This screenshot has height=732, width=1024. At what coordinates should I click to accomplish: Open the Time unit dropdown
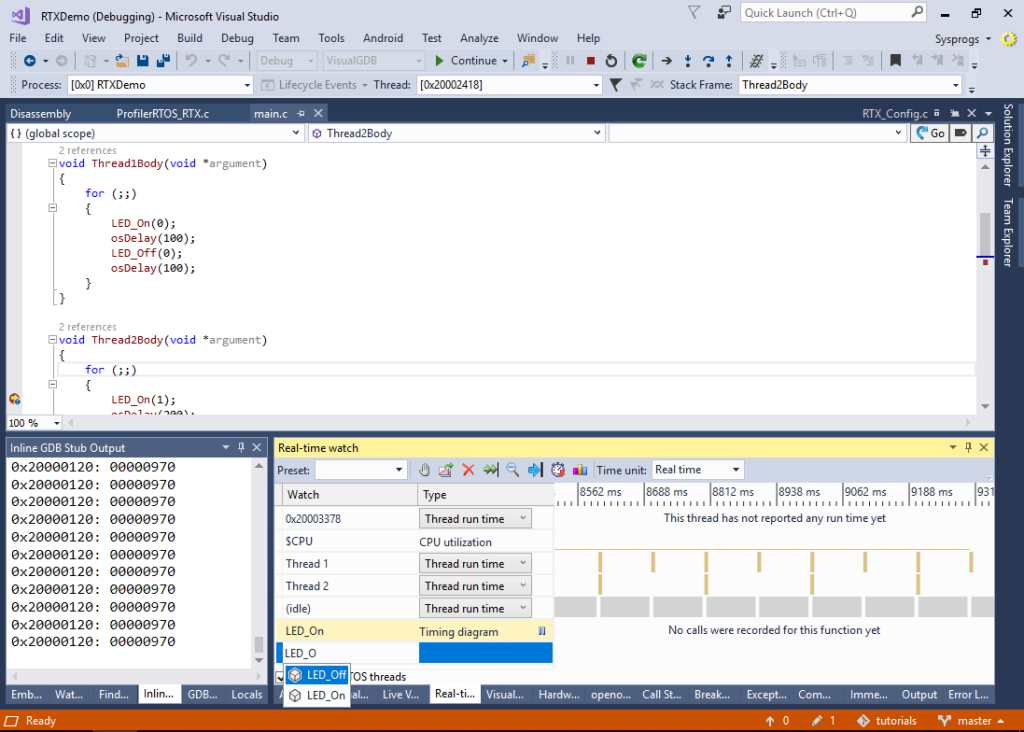tap(736, 469)
